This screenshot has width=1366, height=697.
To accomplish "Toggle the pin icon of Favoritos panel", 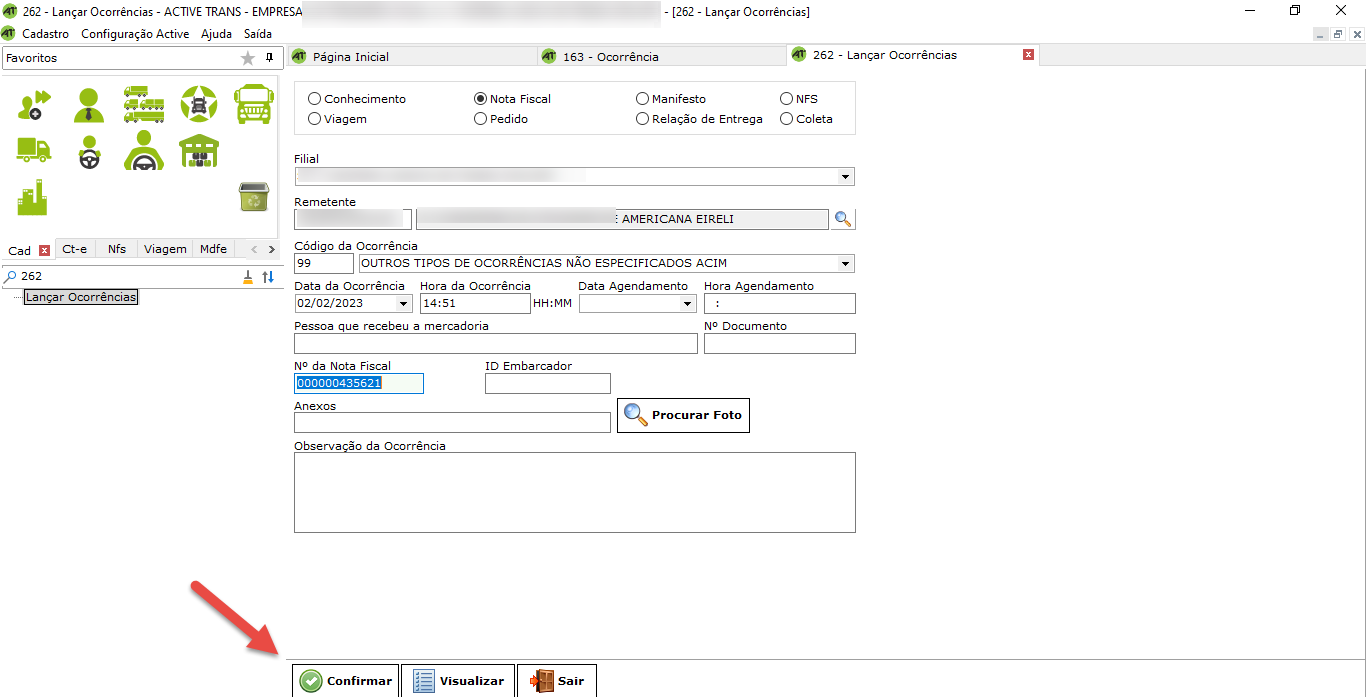I will [269, 58].
